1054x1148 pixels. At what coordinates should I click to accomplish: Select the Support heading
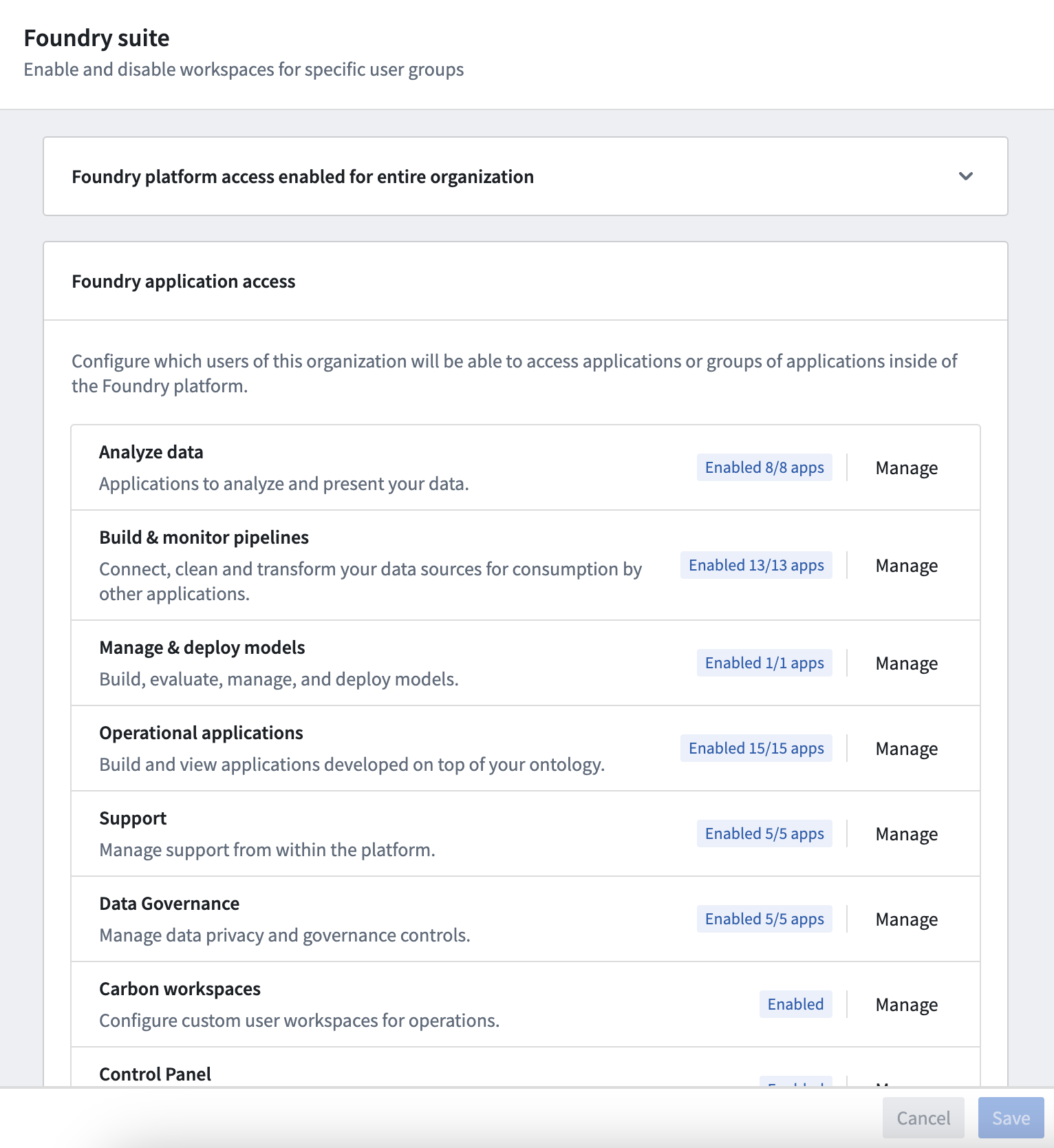point(133,818)
